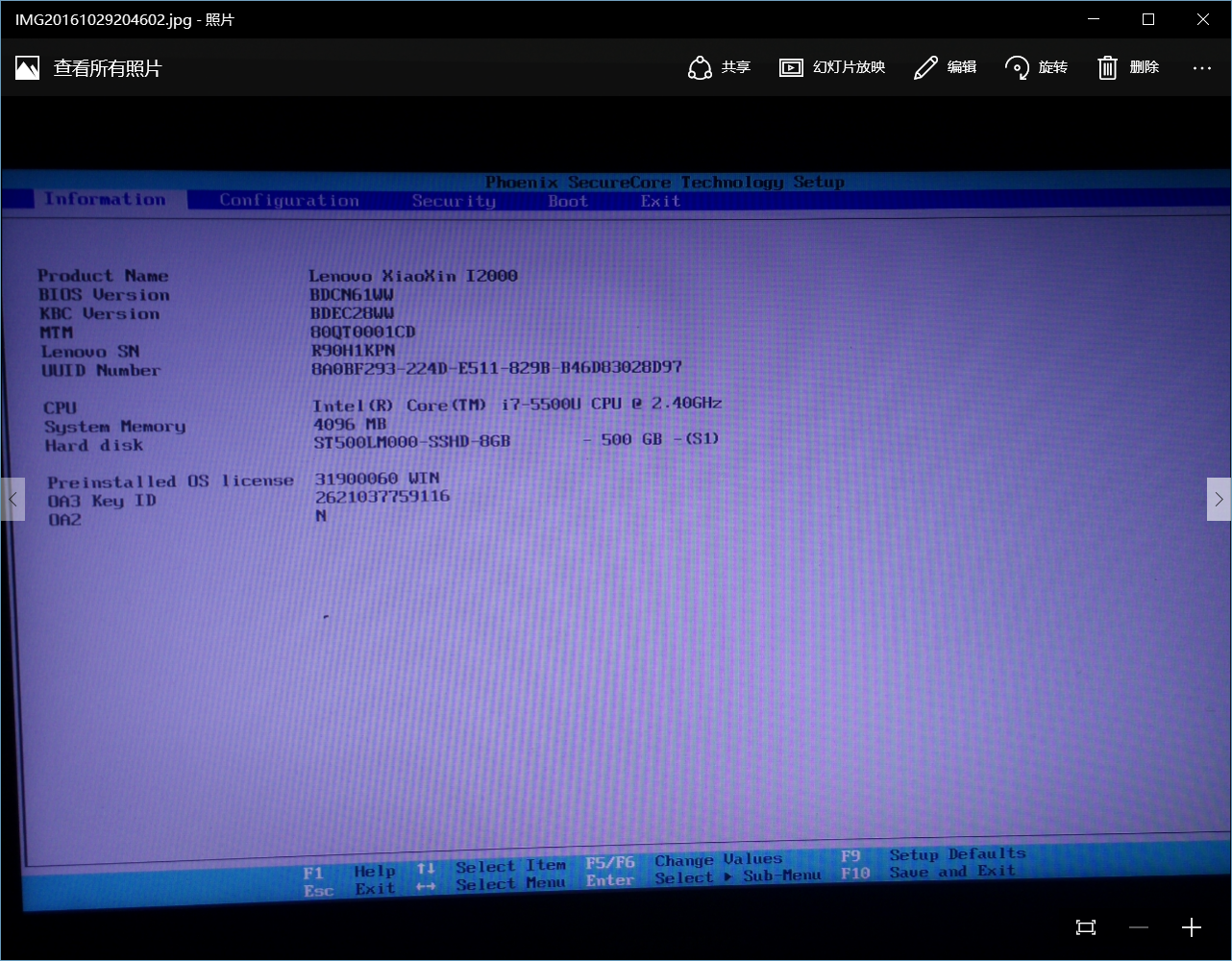
Task: Click the Security tab in BIOS photo
Action: point(454,201)
